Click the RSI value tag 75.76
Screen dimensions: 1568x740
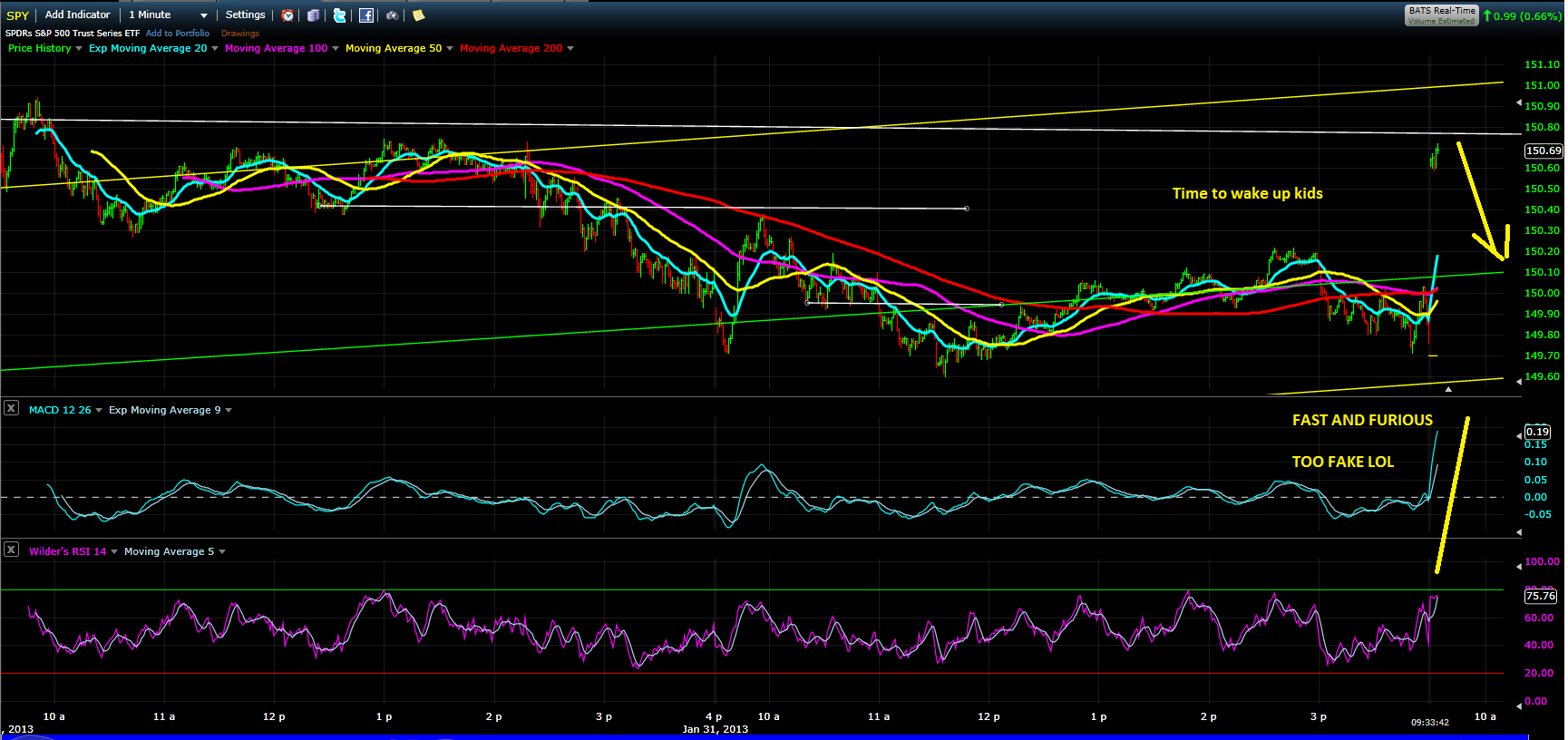pos(1541,596)
